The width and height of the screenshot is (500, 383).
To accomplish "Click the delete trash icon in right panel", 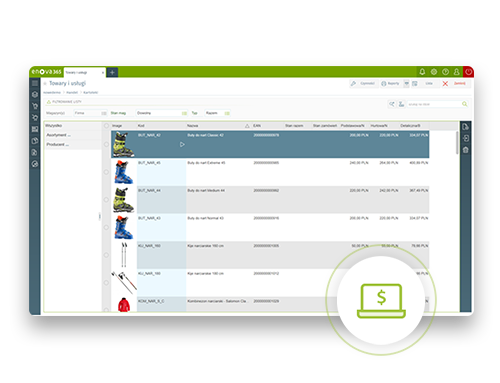I will [466, 150].
